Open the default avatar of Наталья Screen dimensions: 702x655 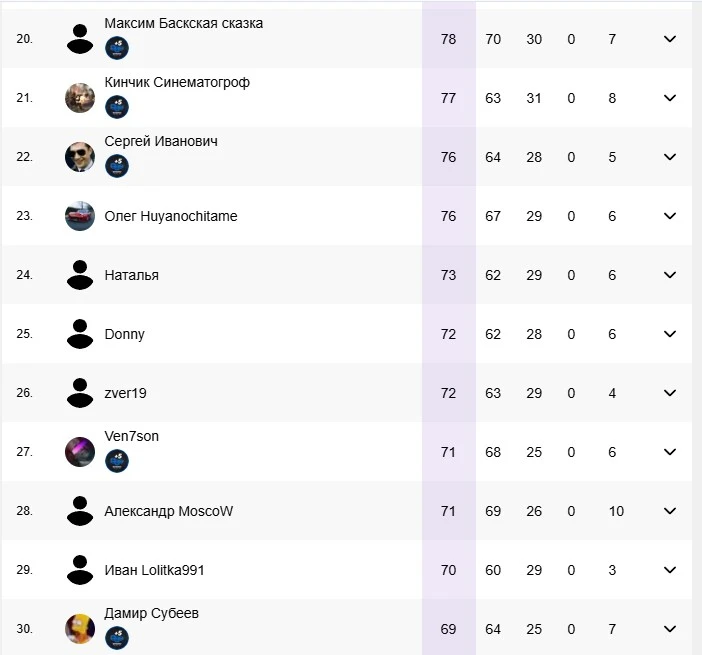point(80,275)
